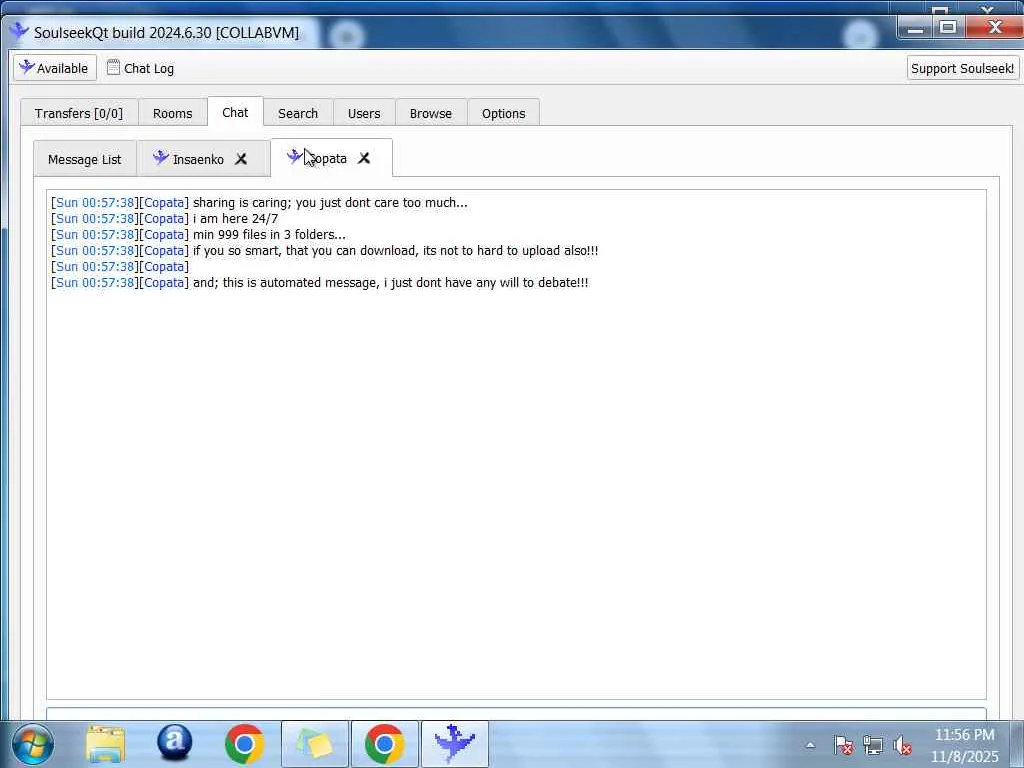This screenshot has height=768, width=1024.
Task: Open the Chat Log
Action: coord(140,68)
